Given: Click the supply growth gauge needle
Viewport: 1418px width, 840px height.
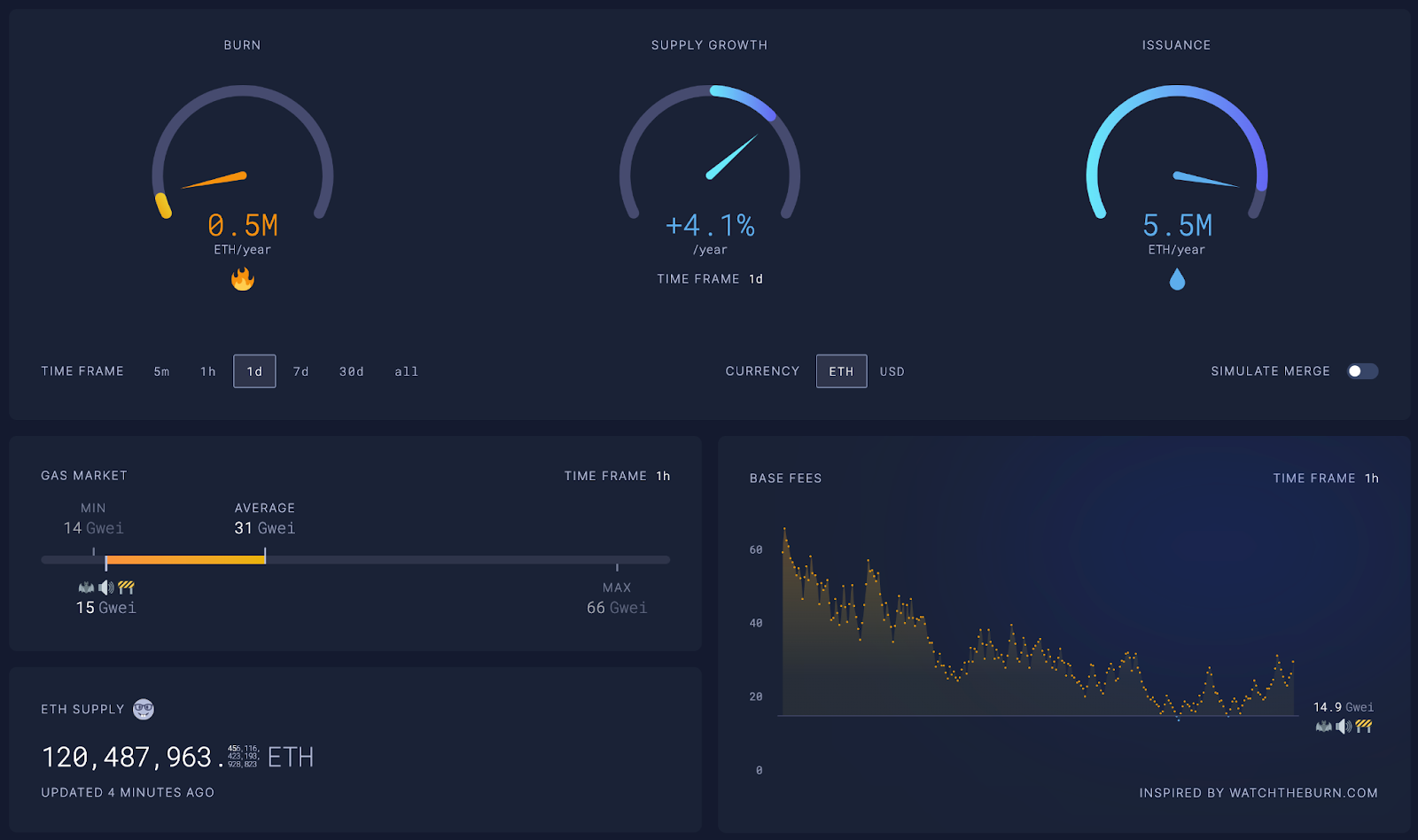Looking at the screenshot, I should point(732,157).
